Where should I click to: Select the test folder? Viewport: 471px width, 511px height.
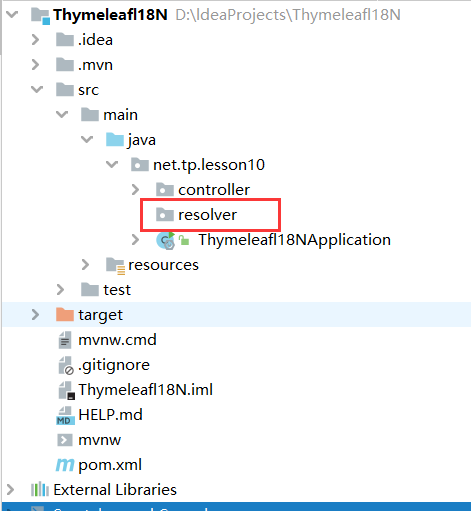click(x=117, y=290)
